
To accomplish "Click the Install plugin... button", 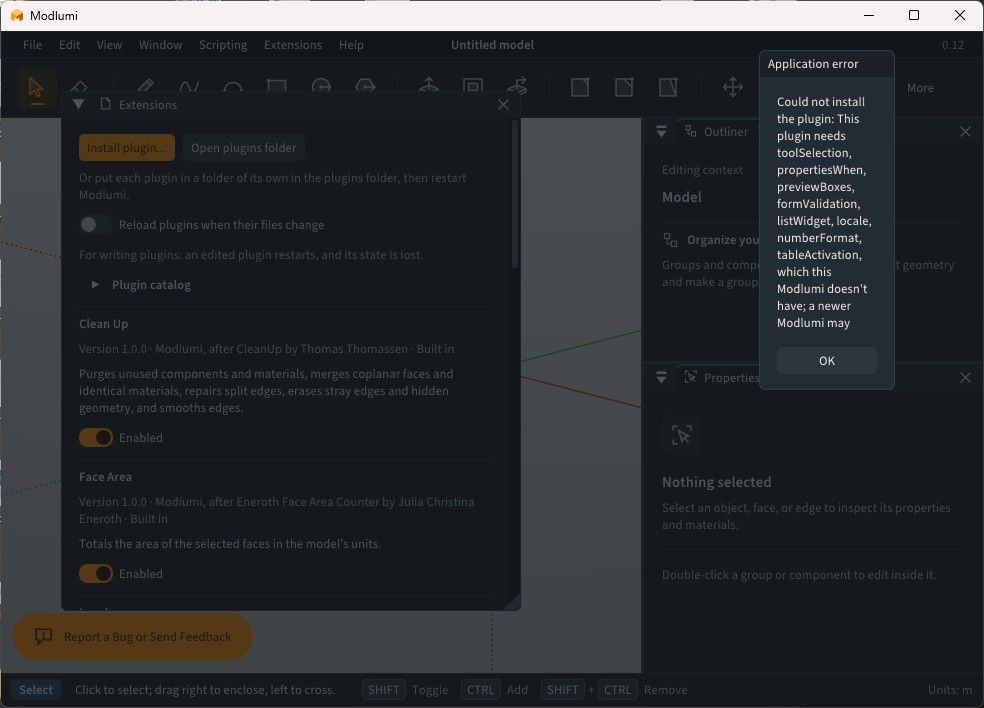I will pyautogui.click(x=127, y=148).
